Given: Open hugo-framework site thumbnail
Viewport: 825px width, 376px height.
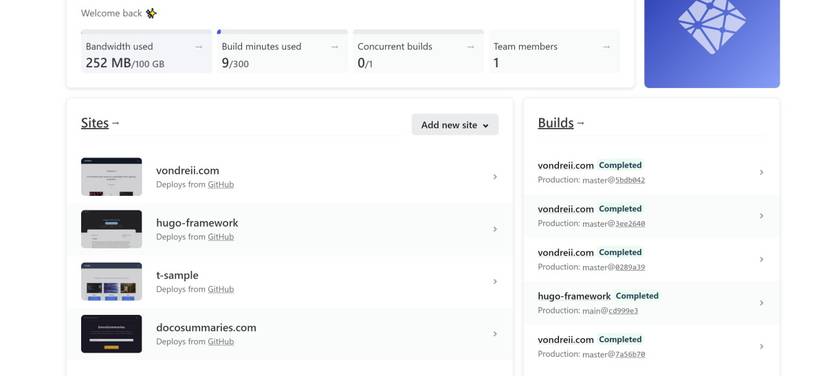Looking at the screenshot, I should click(x=112, y=229).
